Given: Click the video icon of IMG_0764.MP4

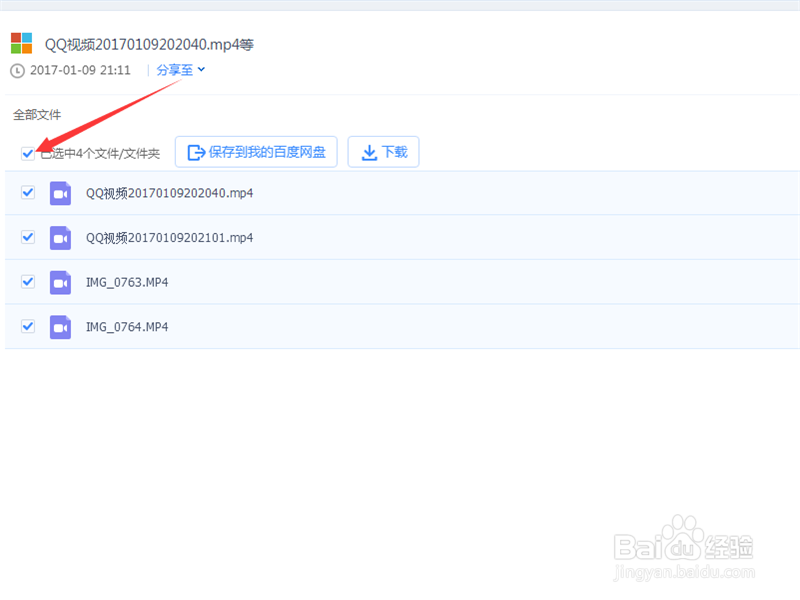Looking at the screenshot, I should [60, 327].
